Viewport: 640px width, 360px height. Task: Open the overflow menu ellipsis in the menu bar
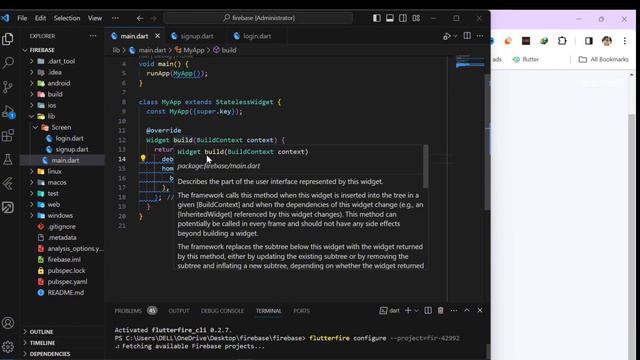click(x=116, y=18)
